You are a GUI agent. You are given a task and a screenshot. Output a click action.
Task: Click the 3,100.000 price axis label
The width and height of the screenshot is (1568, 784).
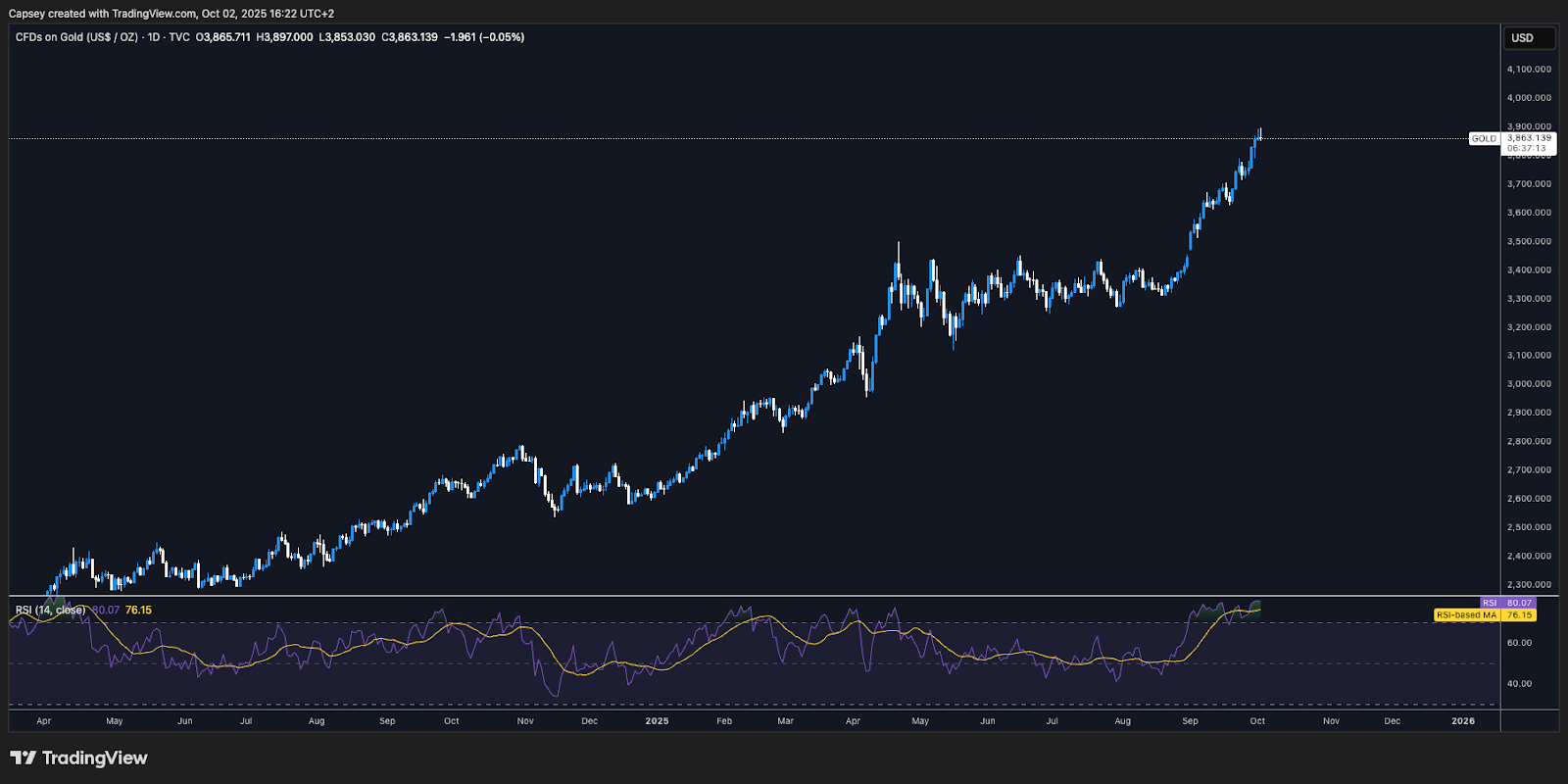[x=1529, y=355]
